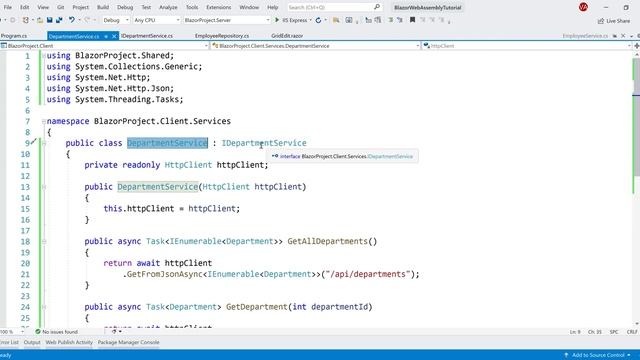Close the DepartmentService.cs tab
The height and width of the screenshot is (360, 640).
(x=114, y=36)
